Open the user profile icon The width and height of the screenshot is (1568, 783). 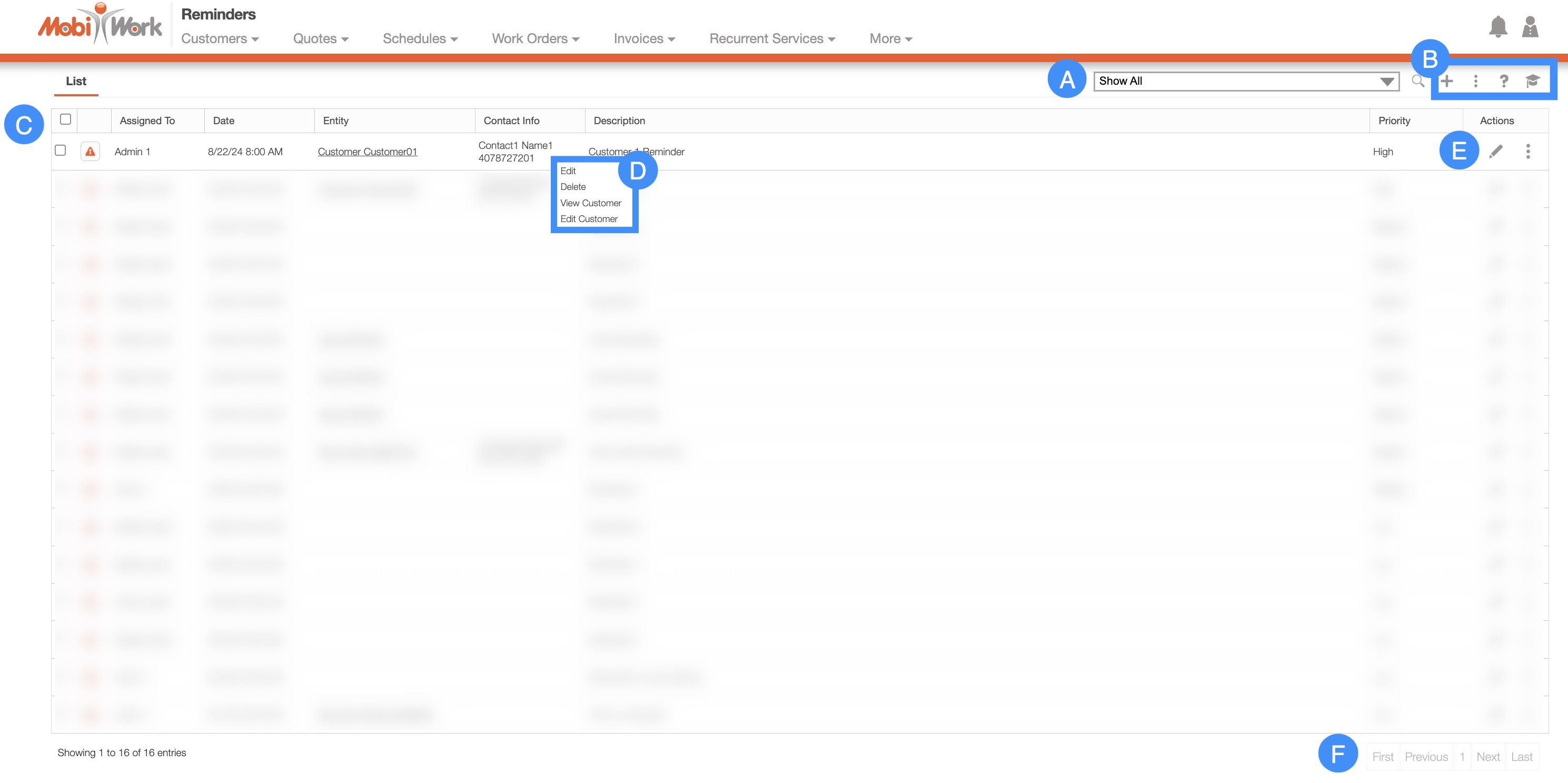(1530, 27)
